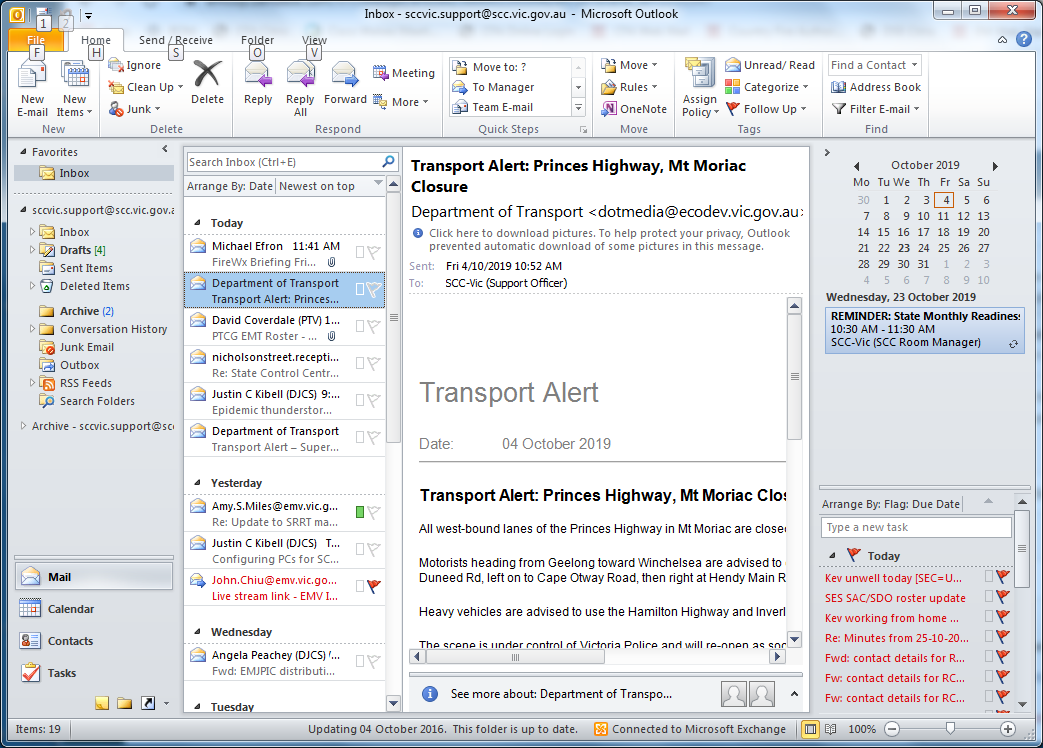Click the Reply All icon
This screenshot has height=748, width=1043.
[300, 76]
